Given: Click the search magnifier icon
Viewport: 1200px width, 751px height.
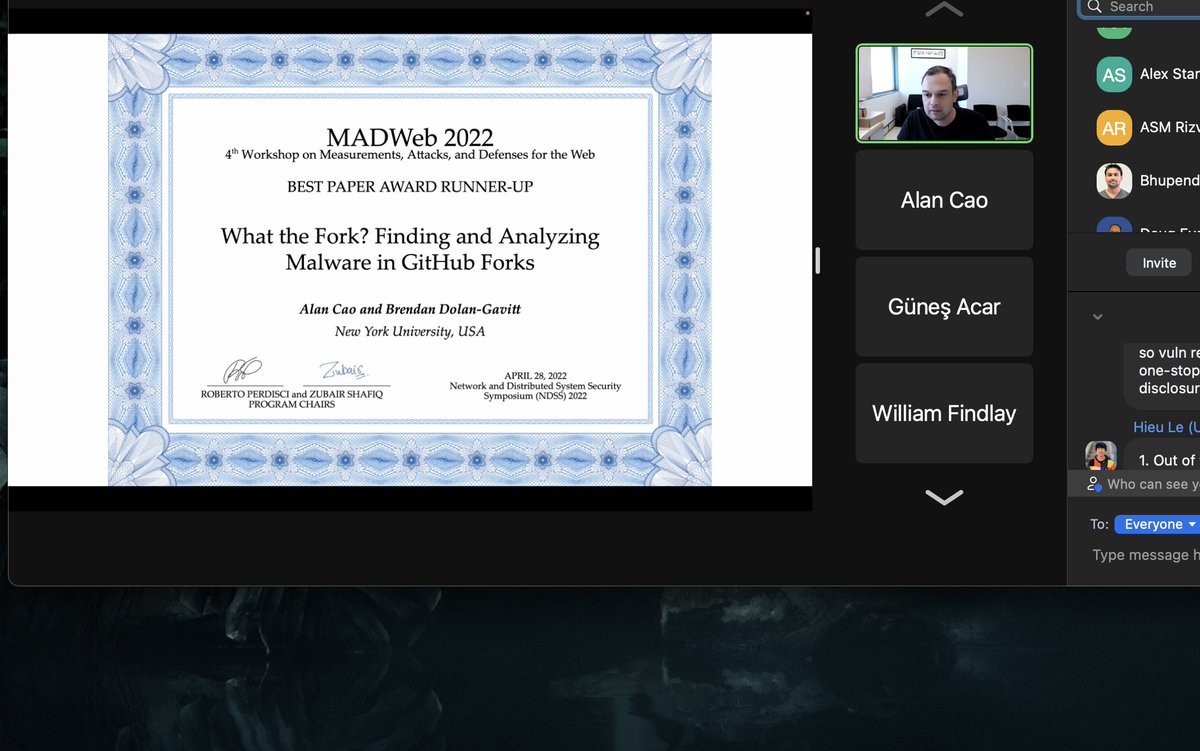Looking at the screenshot, I should pos(1094,7).
